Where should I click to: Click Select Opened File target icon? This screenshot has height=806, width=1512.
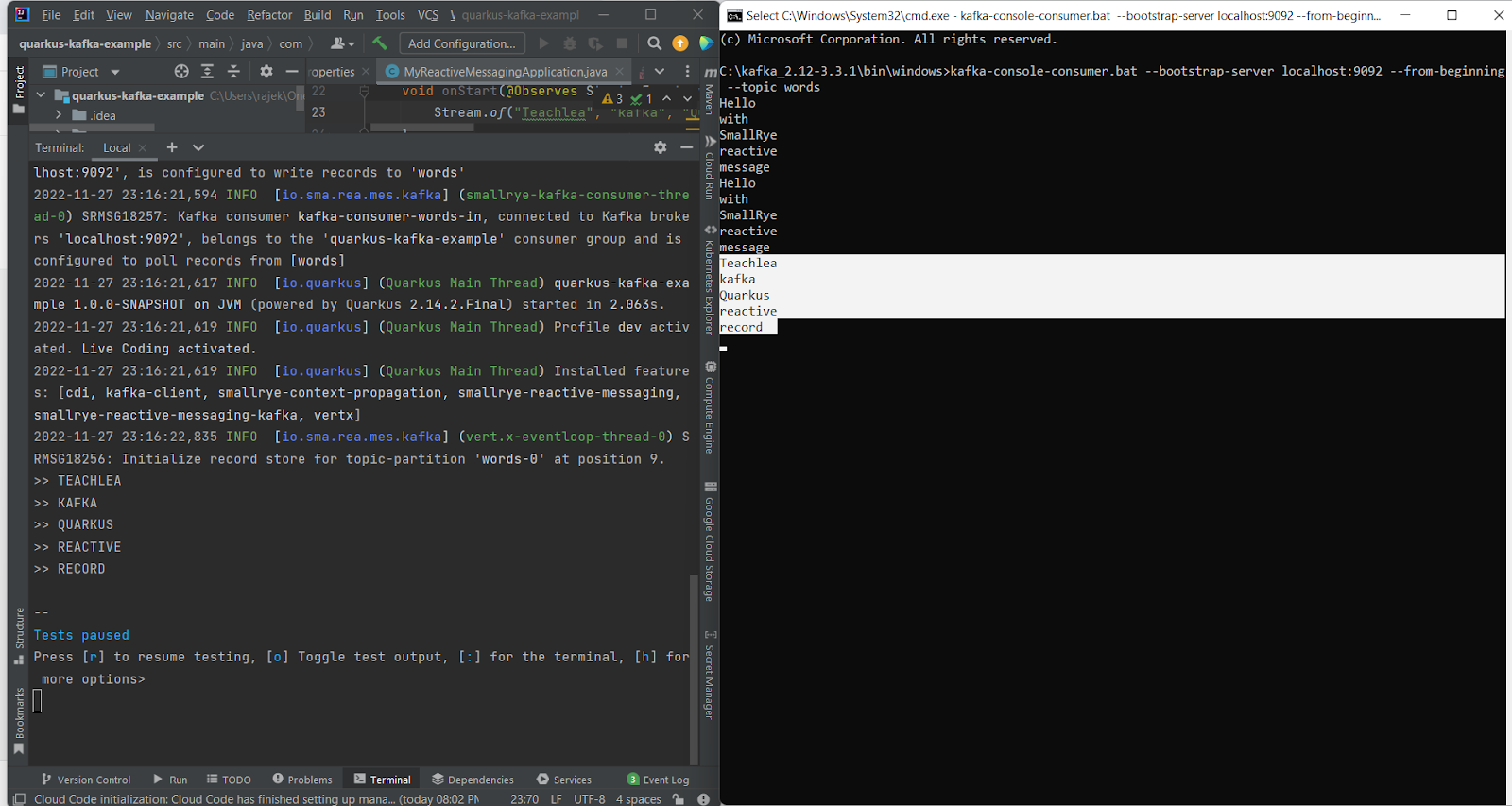[x=181, y=72]
